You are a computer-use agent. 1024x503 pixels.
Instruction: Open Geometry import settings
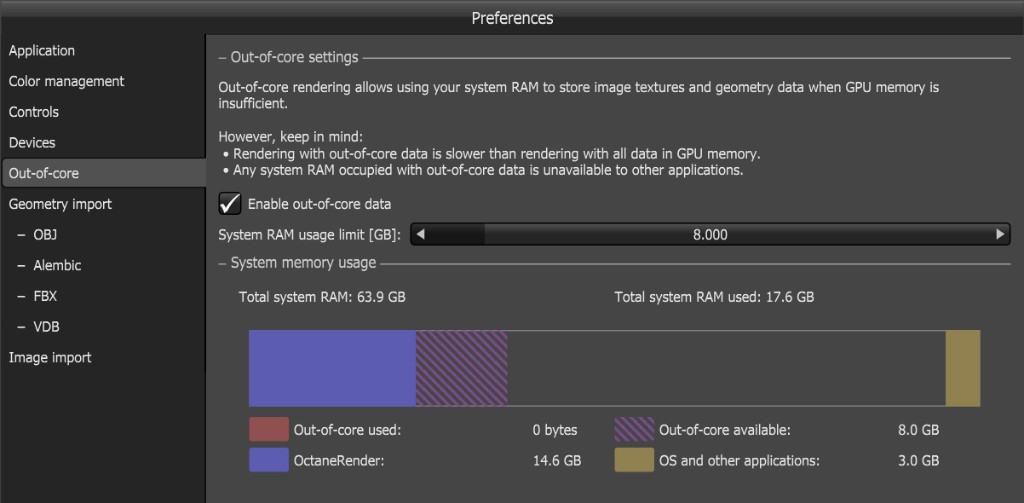click(x=60, y=204)
